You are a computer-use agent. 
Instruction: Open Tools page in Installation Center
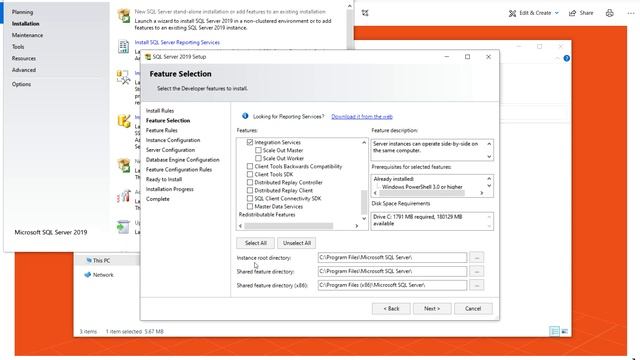tap(18, 47)
